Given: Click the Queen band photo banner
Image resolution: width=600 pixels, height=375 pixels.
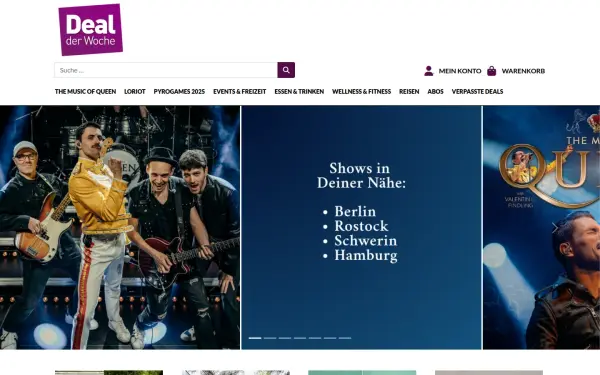Looking at the screenshot, I should (120, 227).
